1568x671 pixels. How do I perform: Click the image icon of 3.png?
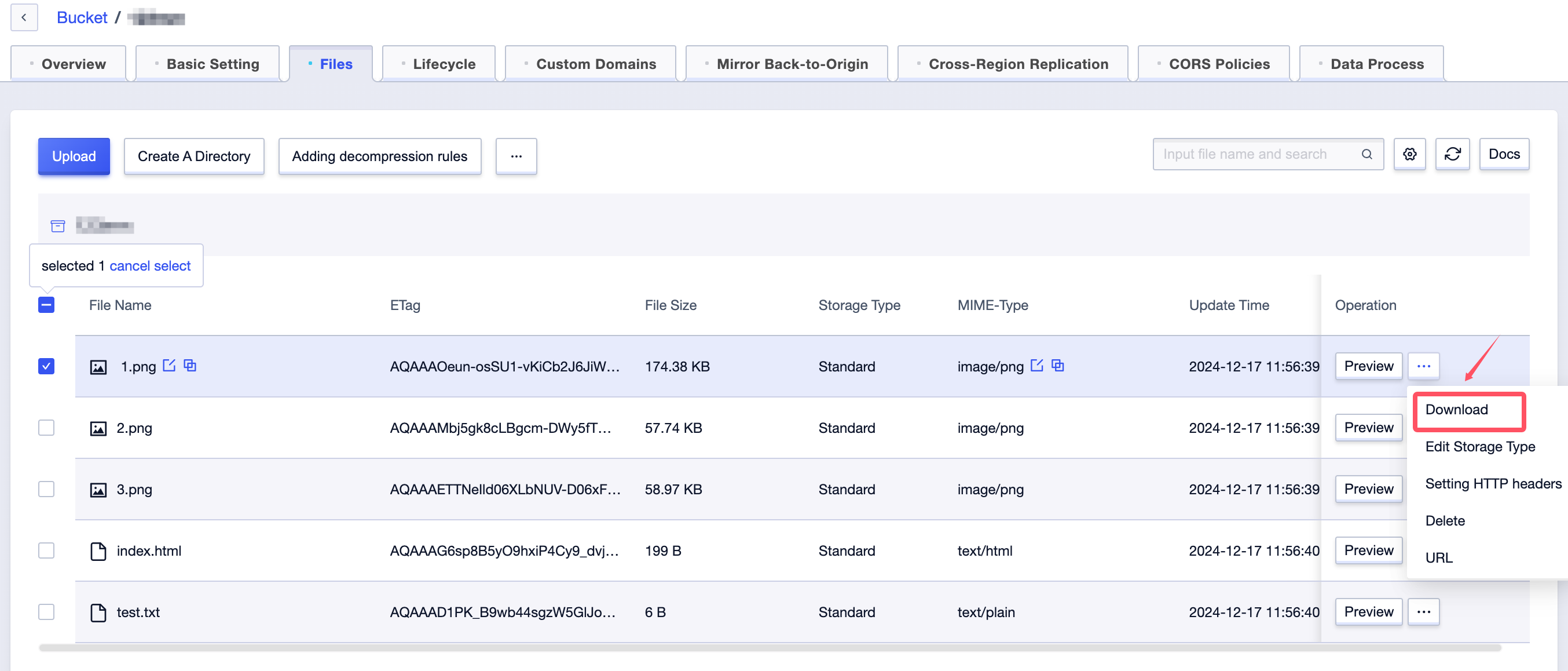[98, 490]
